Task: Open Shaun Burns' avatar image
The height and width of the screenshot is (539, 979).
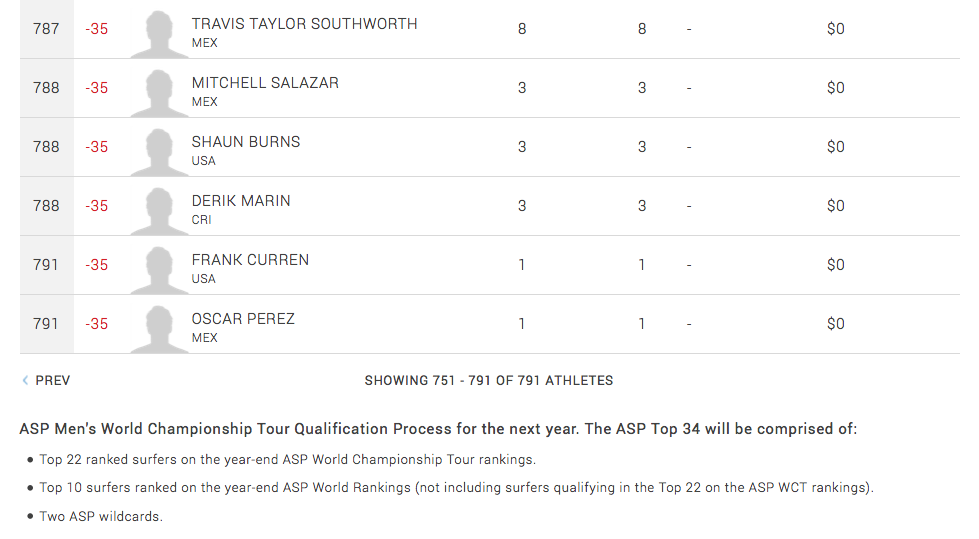Action: click(x=160, y=148)
